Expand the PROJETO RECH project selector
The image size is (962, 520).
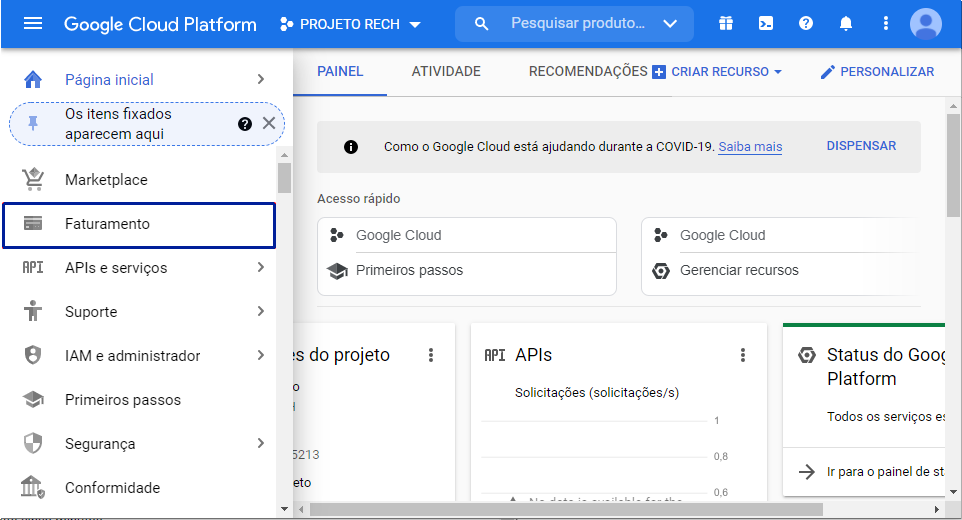coord(350,24)
